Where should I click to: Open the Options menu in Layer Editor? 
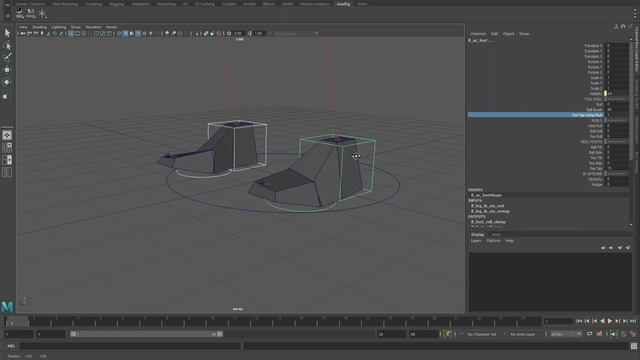click(493, 241)
